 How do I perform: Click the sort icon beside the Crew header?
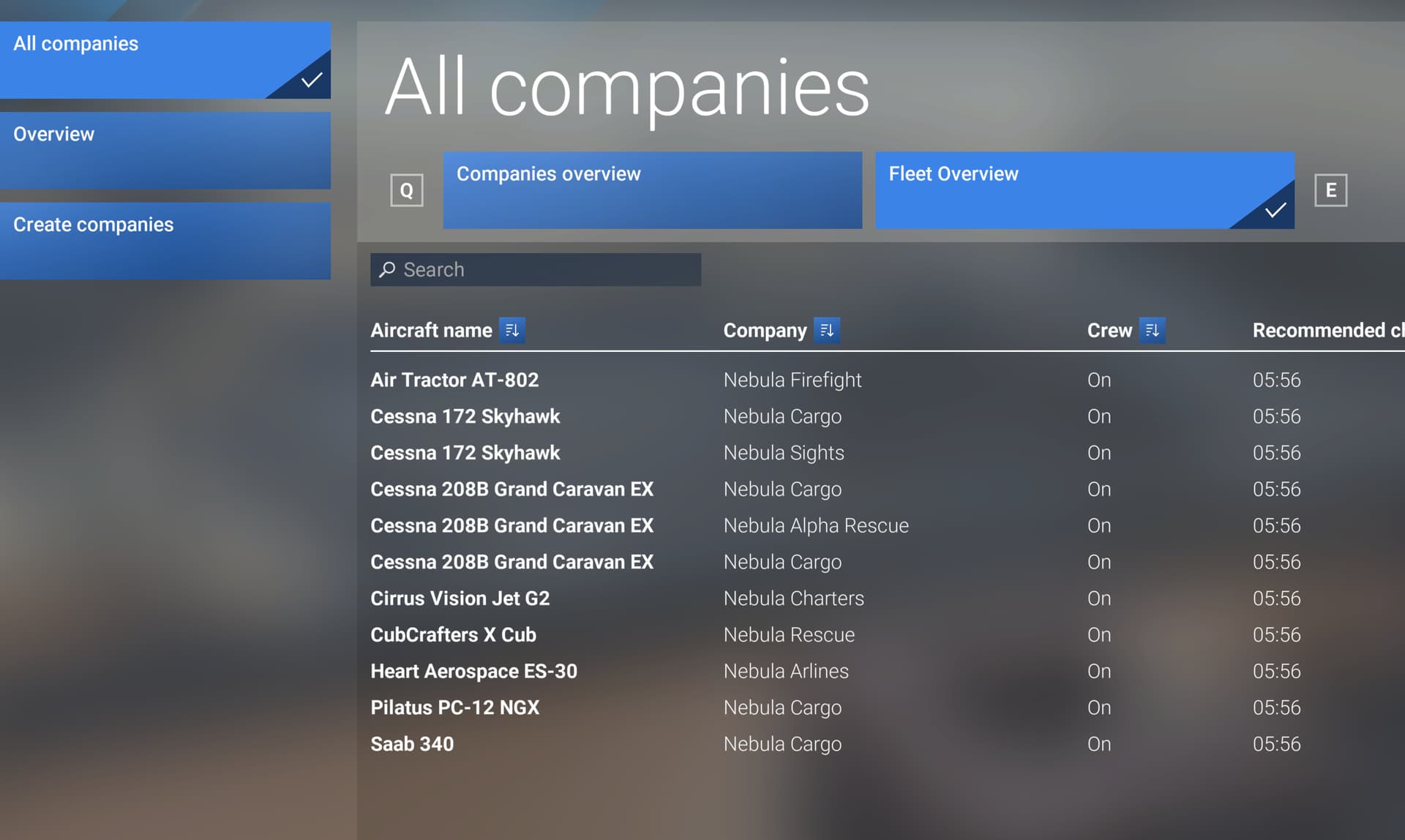1153,330
